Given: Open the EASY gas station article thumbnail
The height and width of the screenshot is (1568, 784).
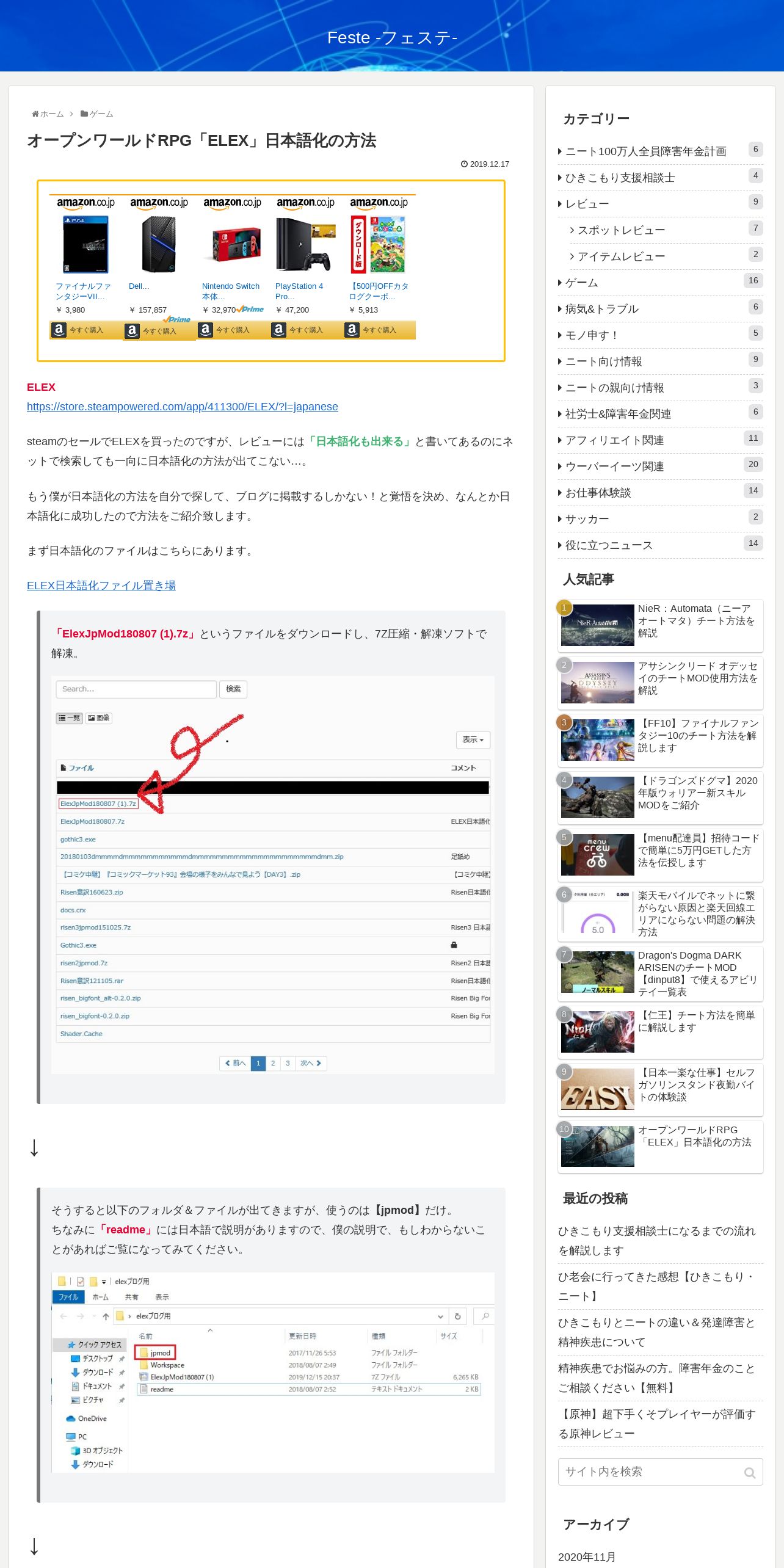Looking at the screenshot, I should [598, 1089].
